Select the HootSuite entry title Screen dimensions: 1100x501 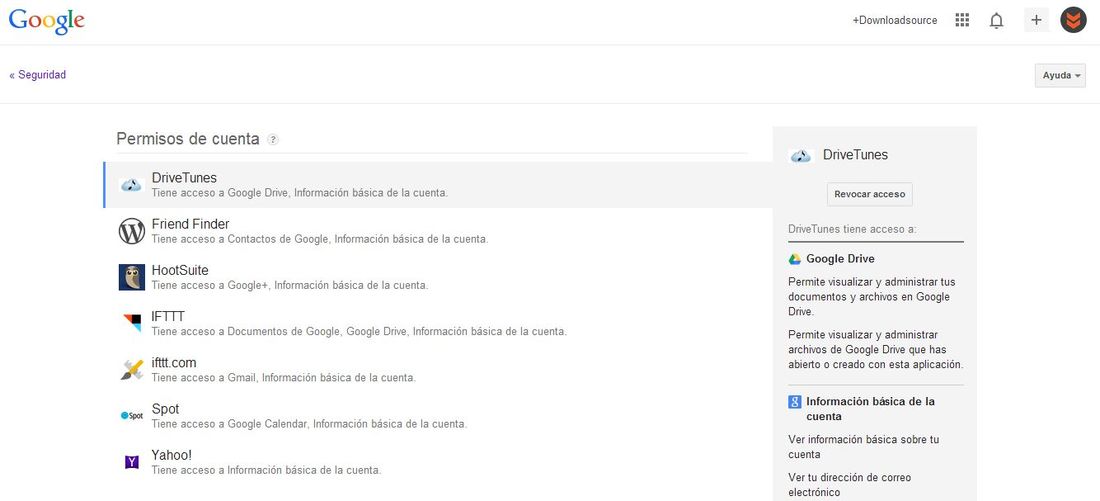pos(180,270)
